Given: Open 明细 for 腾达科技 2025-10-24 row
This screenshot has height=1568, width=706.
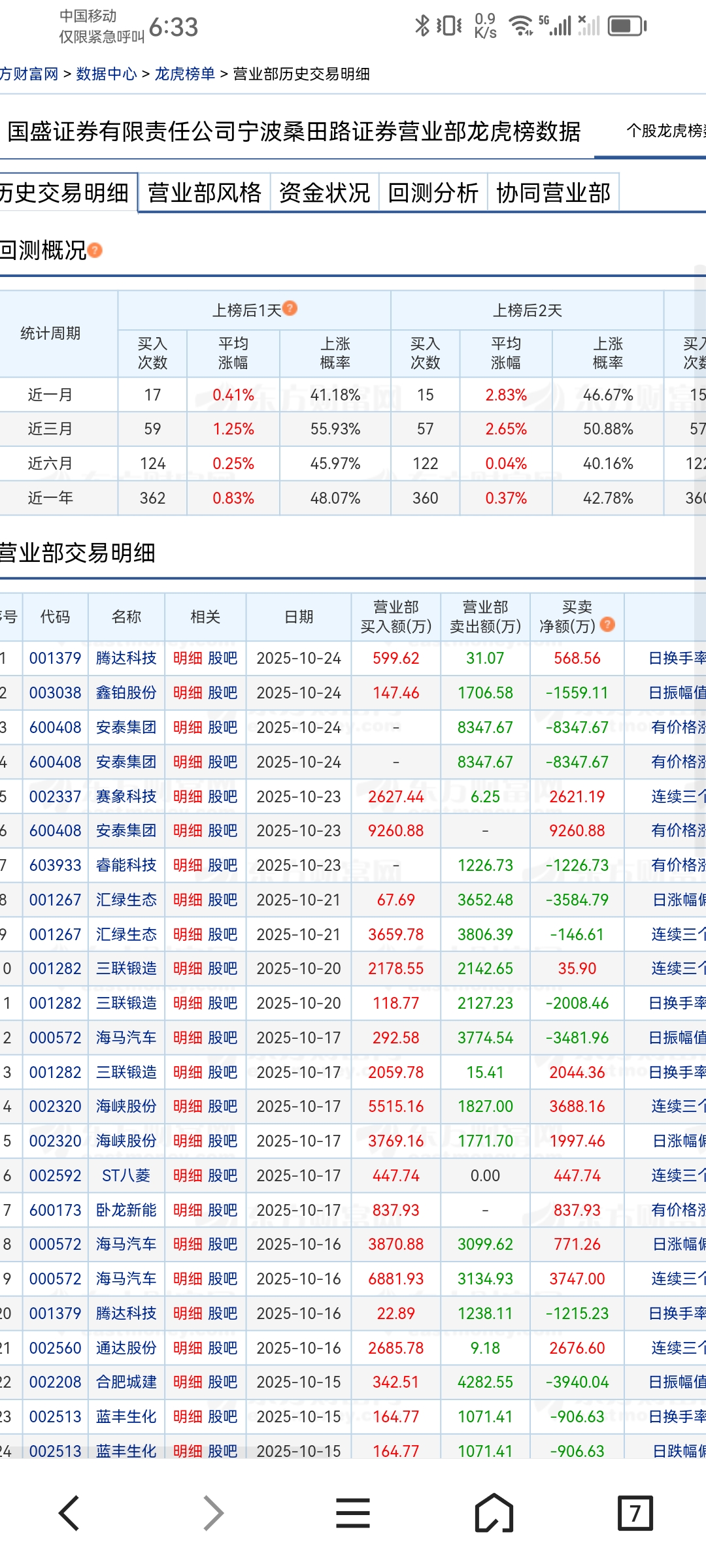Looking at the screenshot, I should pos(188,658).
